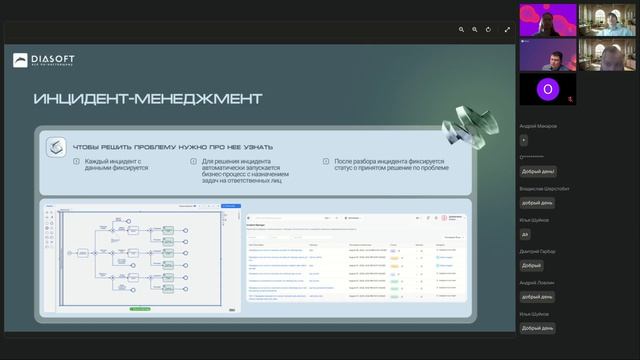Click muted microphone icon on the 'O' tile

pyautogui.click(x=570, y=99)
